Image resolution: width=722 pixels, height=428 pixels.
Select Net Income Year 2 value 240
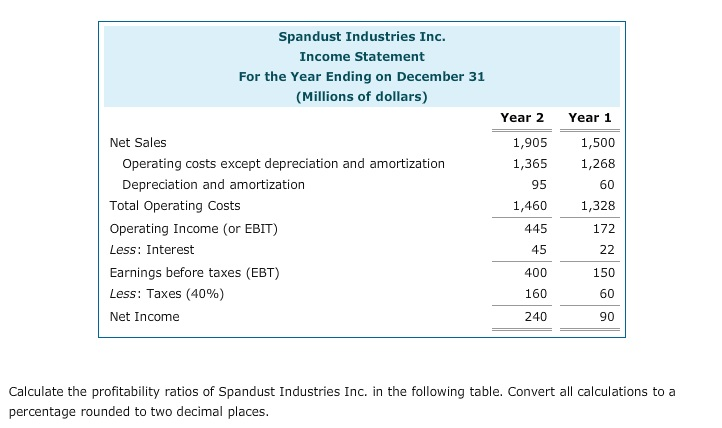point(535,316)
